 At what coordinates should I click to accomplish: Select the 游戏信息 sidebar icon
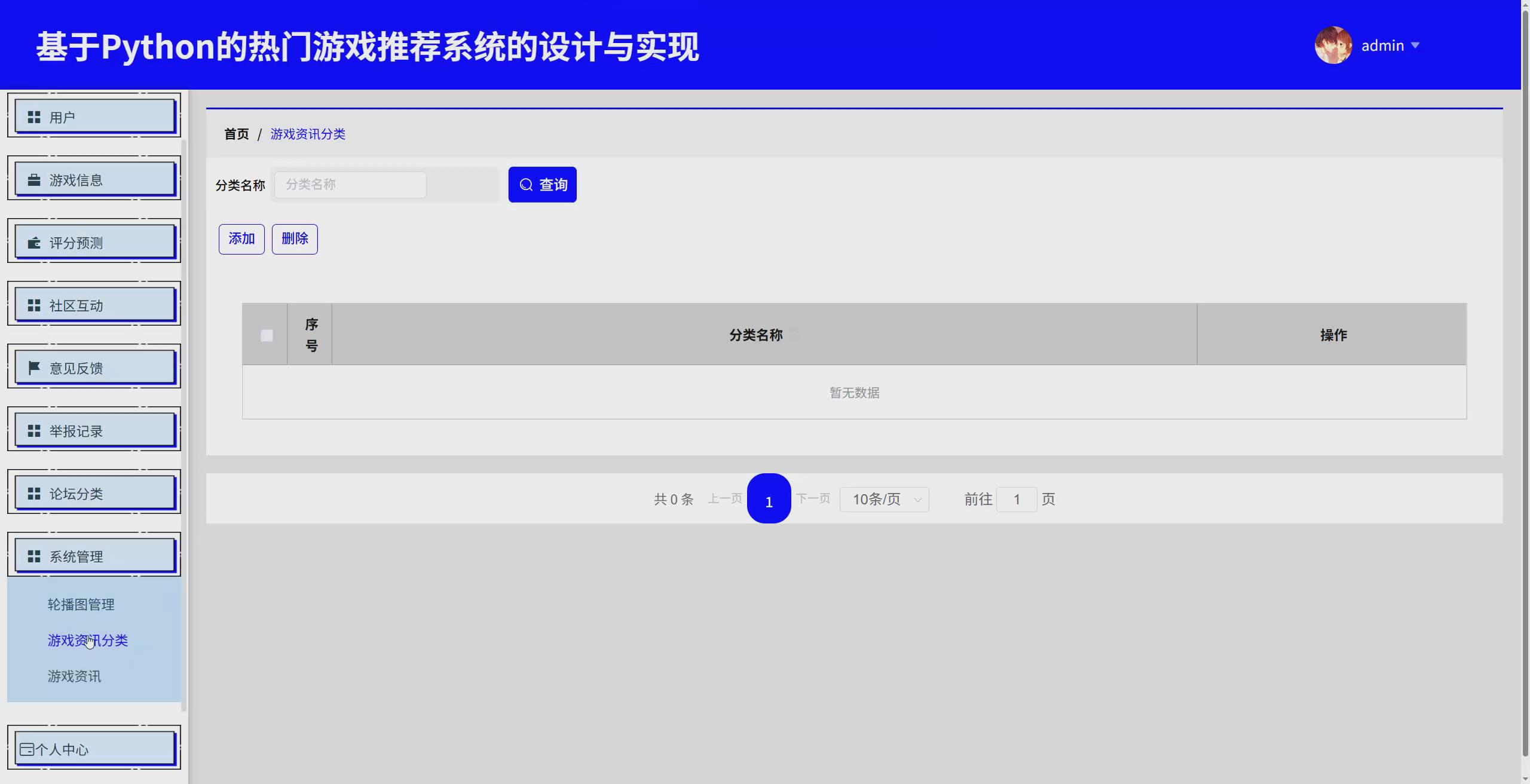click(x=34, y=179)
